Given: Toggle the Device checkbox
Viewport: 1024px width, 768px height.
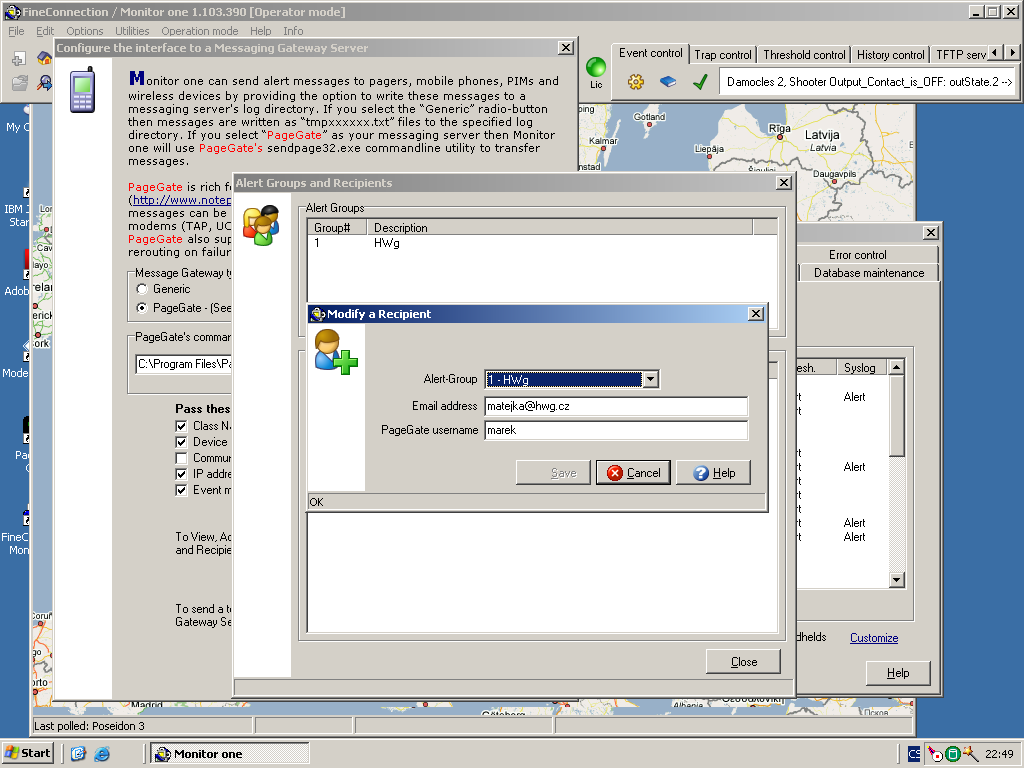Looking at the screenshot, I should tap(182, 442).
